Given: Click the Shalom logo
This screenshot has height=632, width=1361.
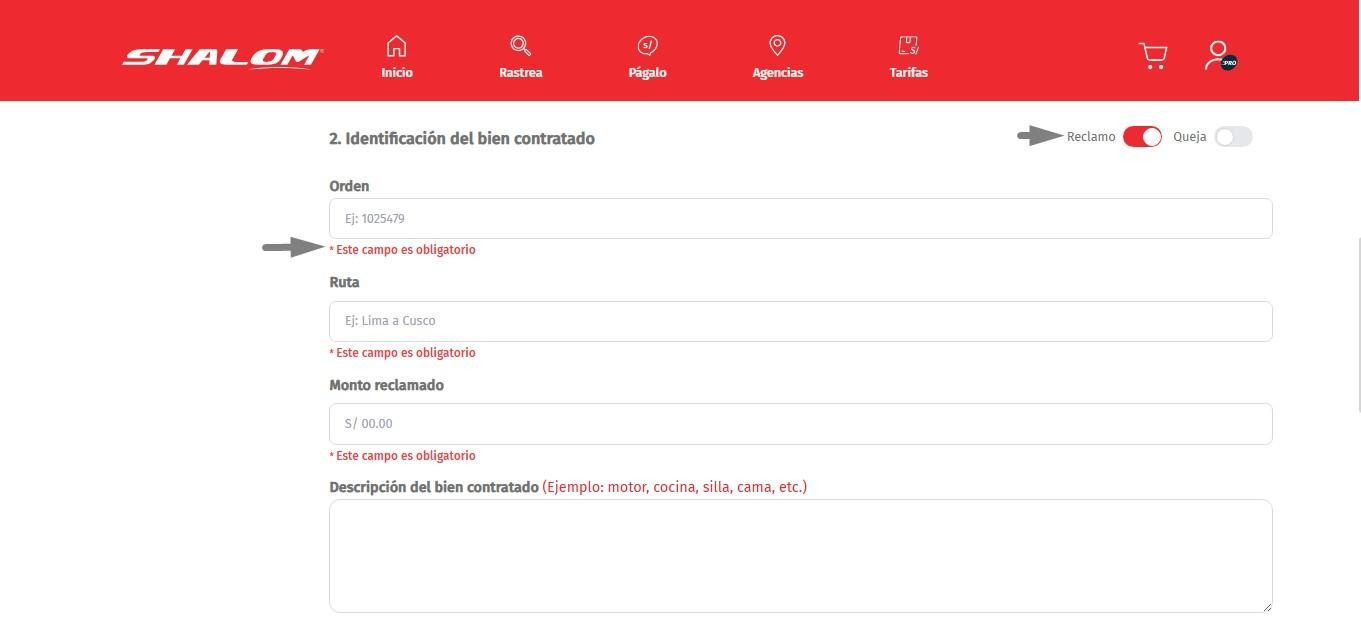Looking at the screenshot, I should click(222, 57).
